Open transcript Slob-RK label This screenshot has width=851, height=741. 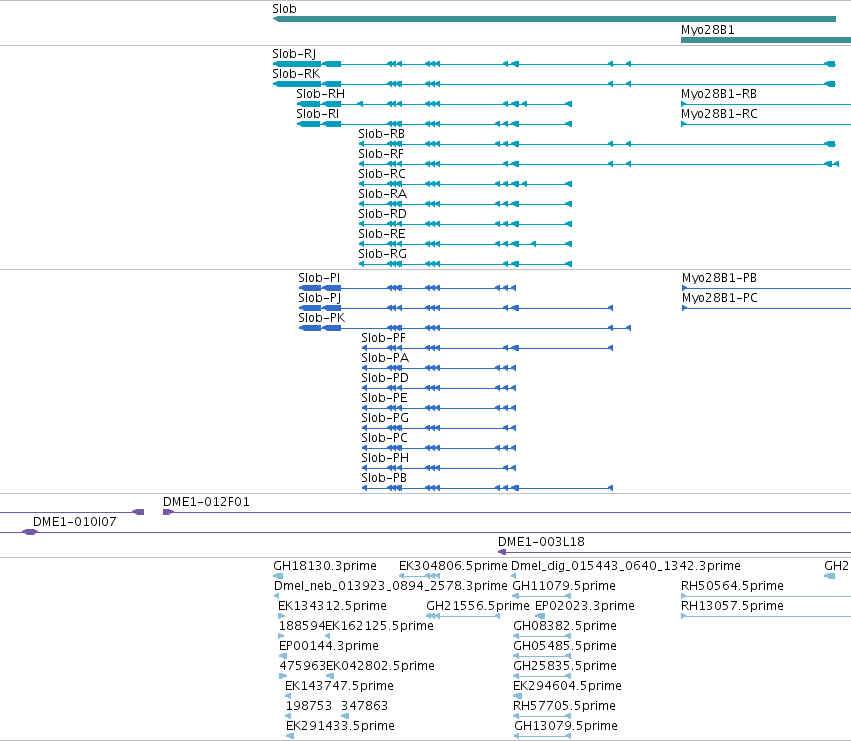pos(296,74)
